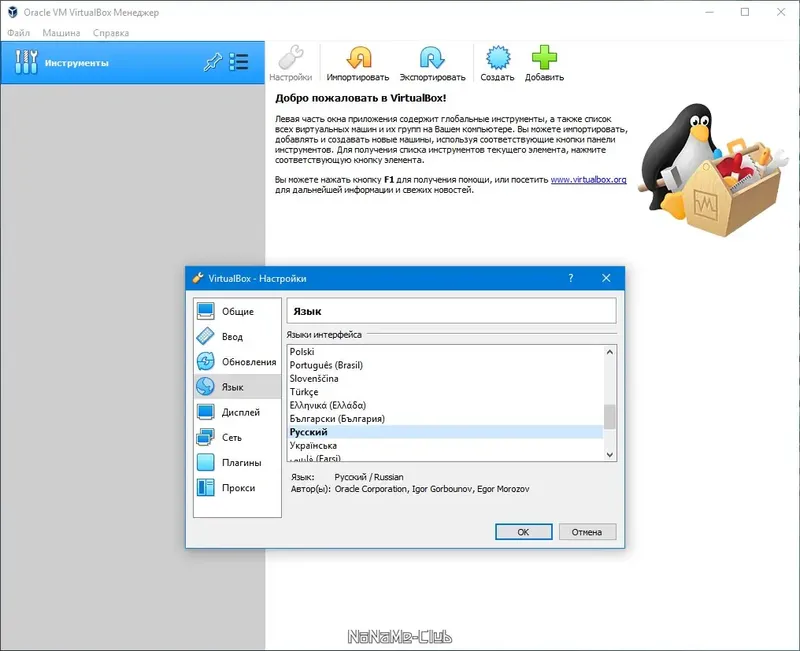
Task: Open the Справка menu
Action: coord(111,33)
